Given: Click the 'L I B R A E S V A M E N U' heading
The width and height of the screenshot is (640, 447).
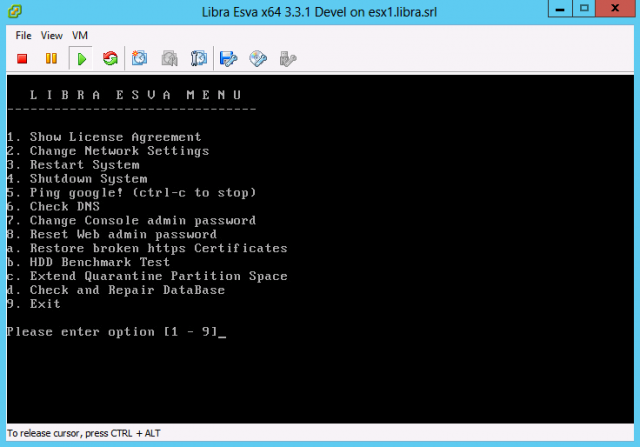Looking at the screenshot, I should (136, 95).
